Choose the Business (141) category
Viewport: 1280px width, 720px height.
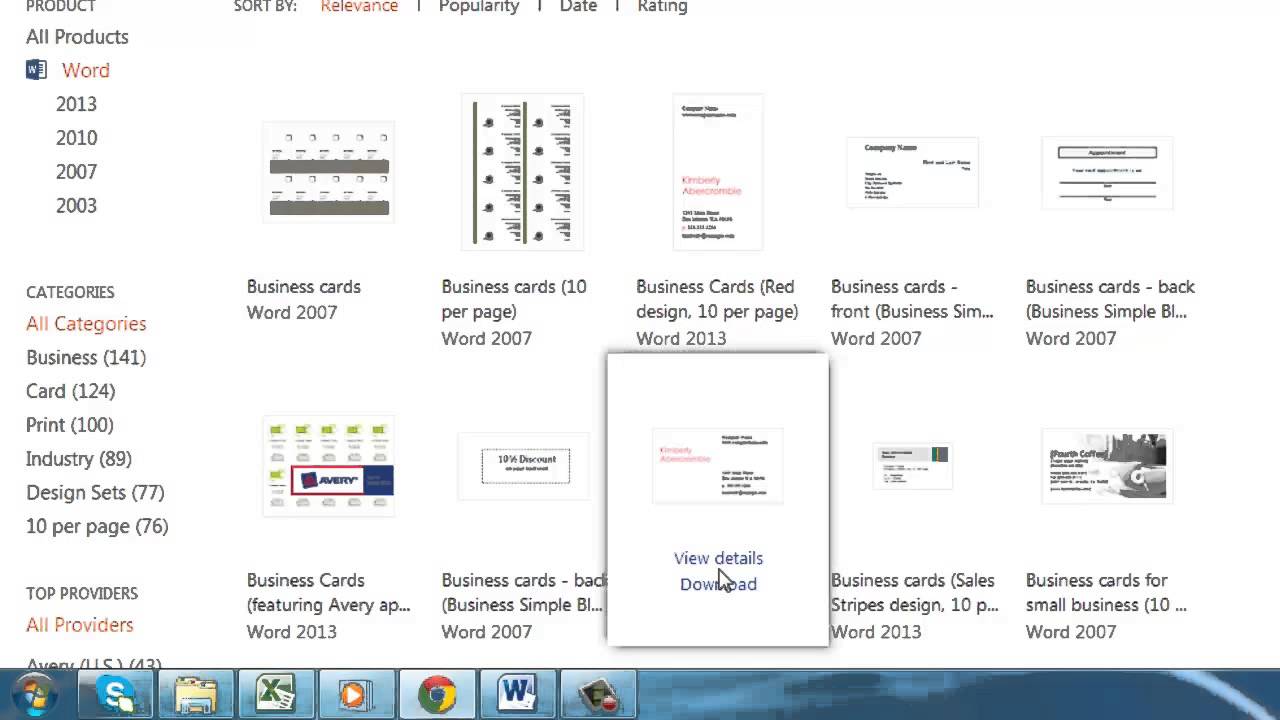(x=86, y=358)
